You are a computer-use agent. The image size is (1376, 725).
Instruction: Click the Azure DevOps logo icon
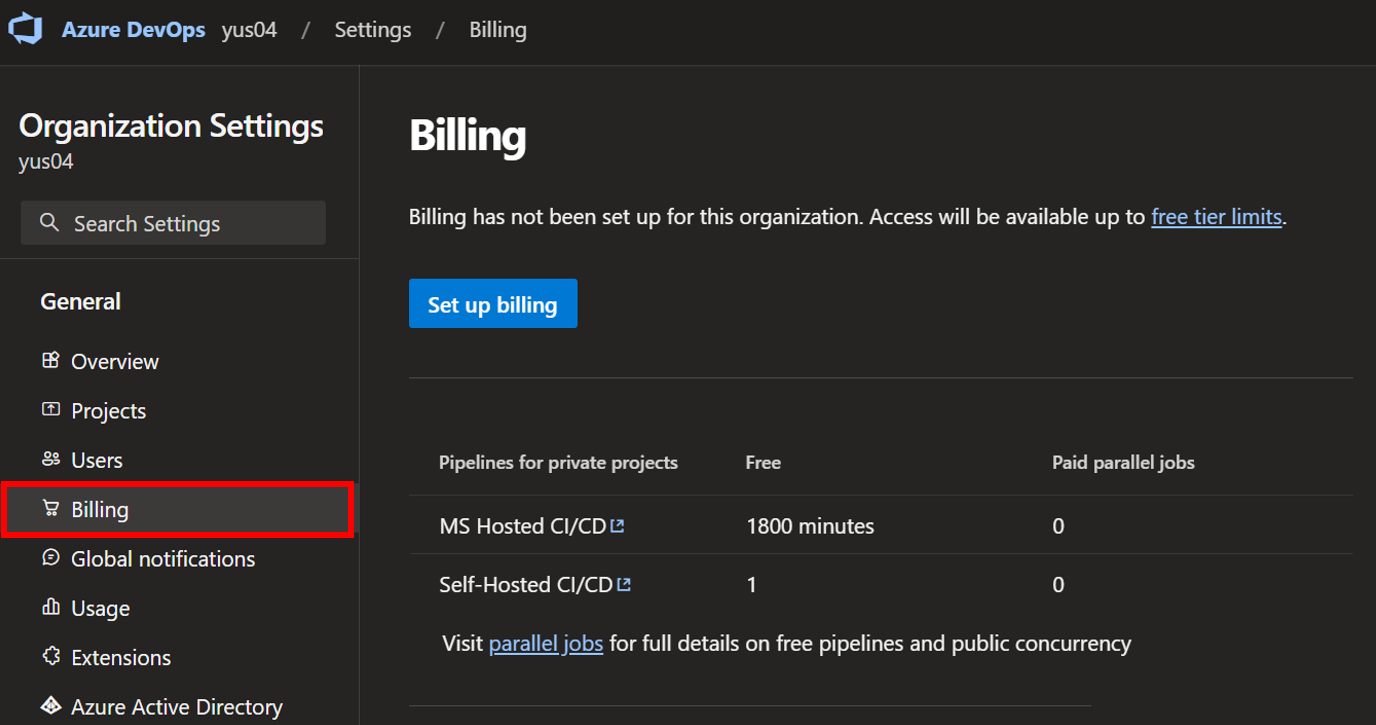[25, 28]
